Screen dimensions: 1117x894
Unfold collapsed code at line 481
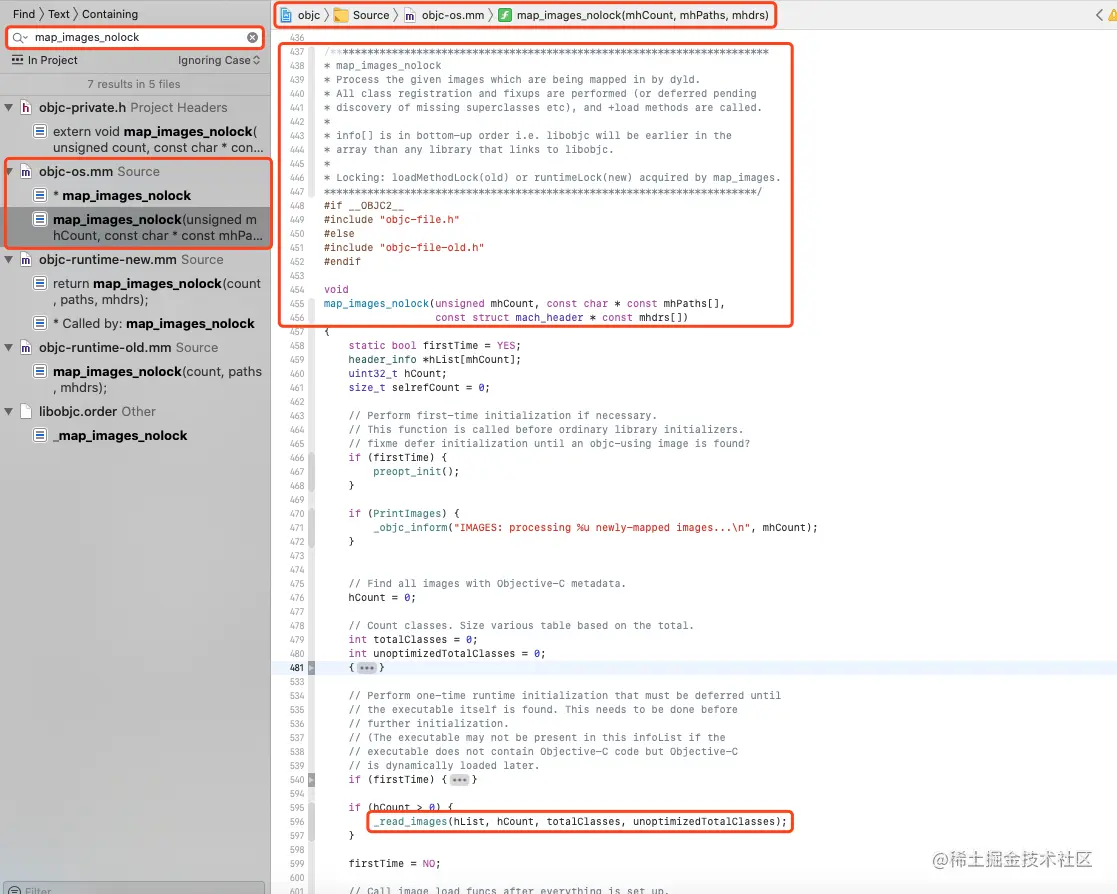367,667
